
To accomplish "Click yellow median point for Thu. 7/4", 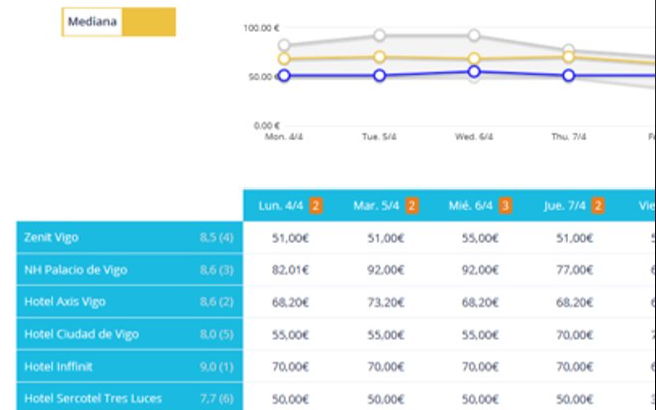I will [569, 57].
